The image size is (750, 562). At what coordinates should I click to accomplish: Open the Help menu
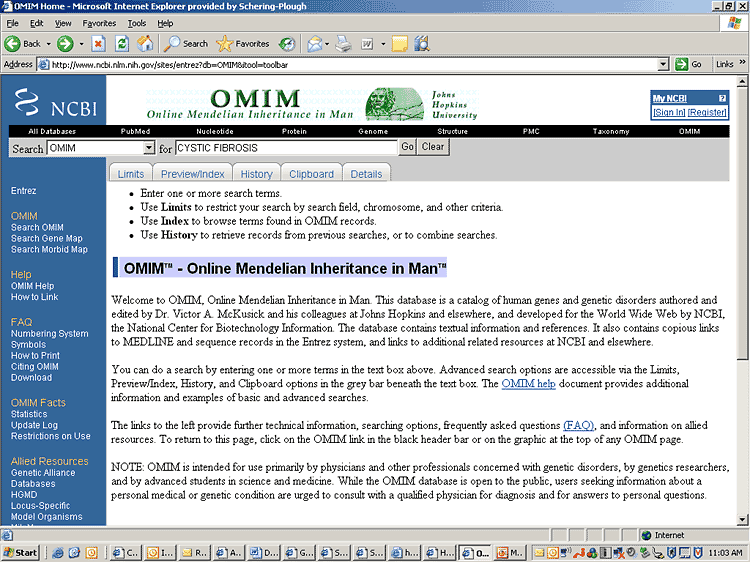click(165, 23)
